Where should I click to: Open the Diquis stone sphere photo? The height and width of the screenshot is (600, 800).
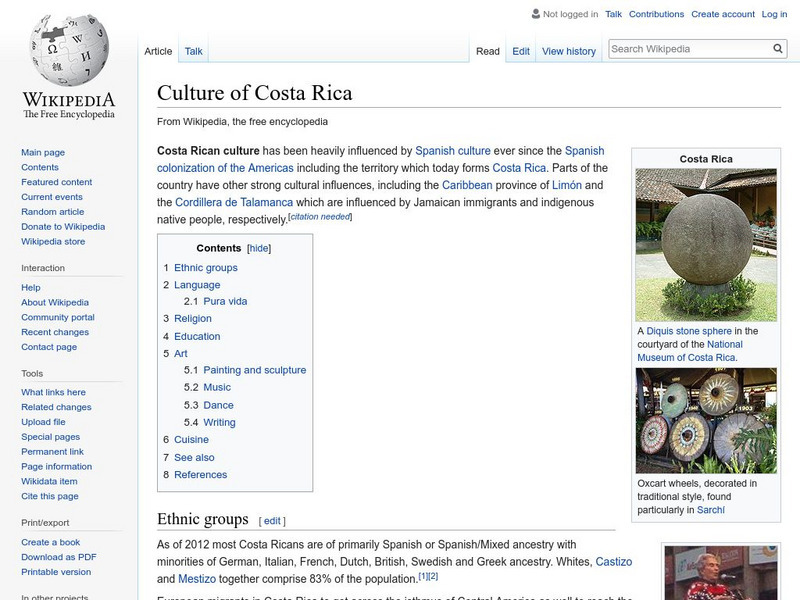pos(706,245)
